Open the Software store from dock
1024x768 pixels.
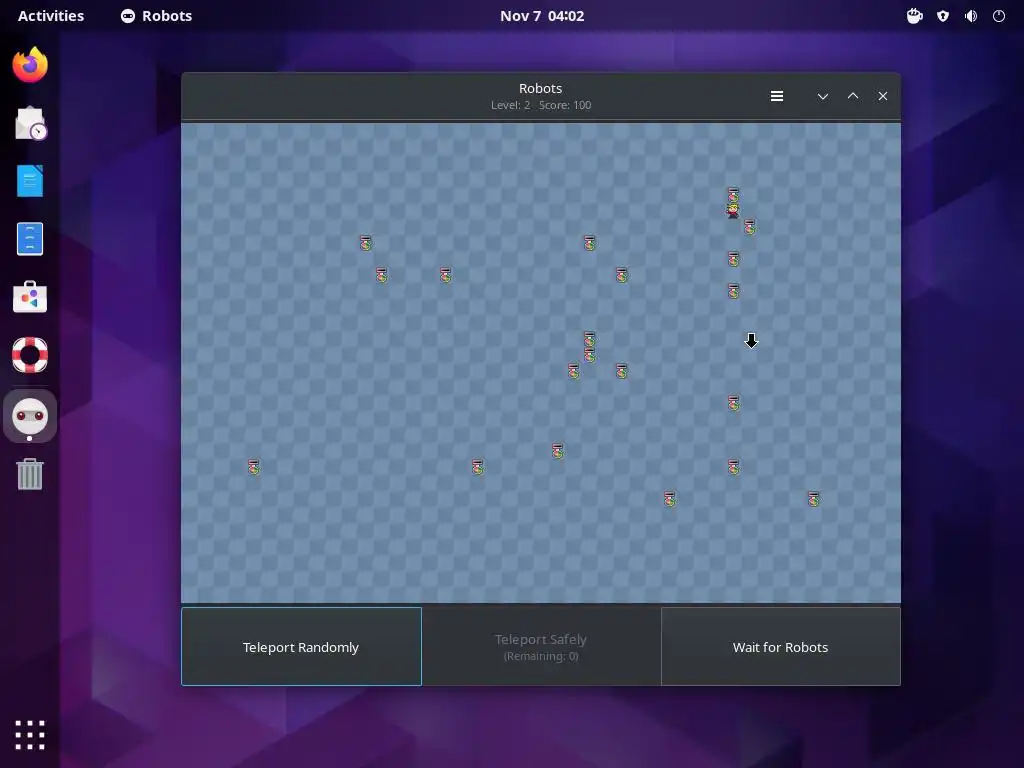(30, 296)
